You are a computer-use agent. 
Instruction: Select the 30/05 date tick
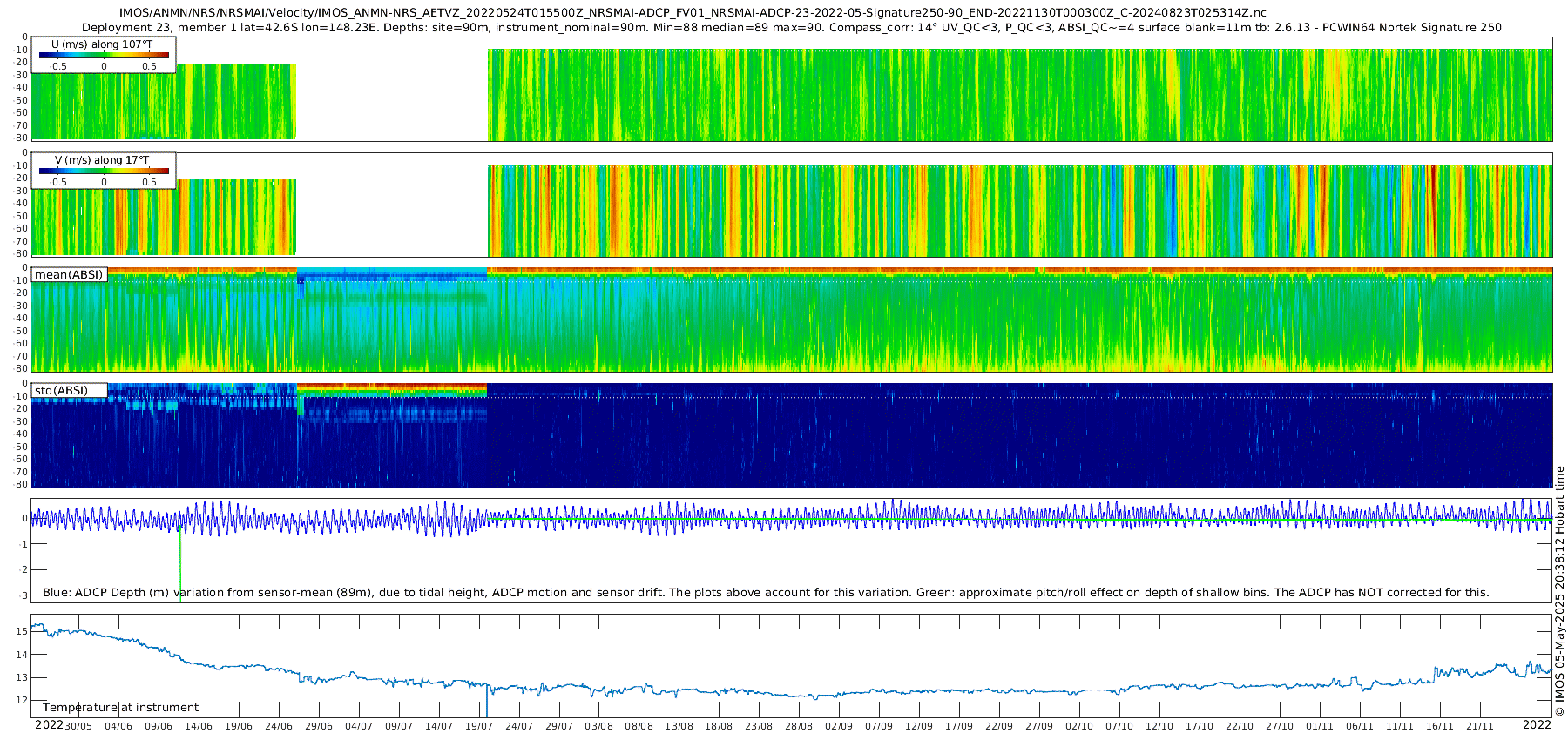[x=78, y=726]
